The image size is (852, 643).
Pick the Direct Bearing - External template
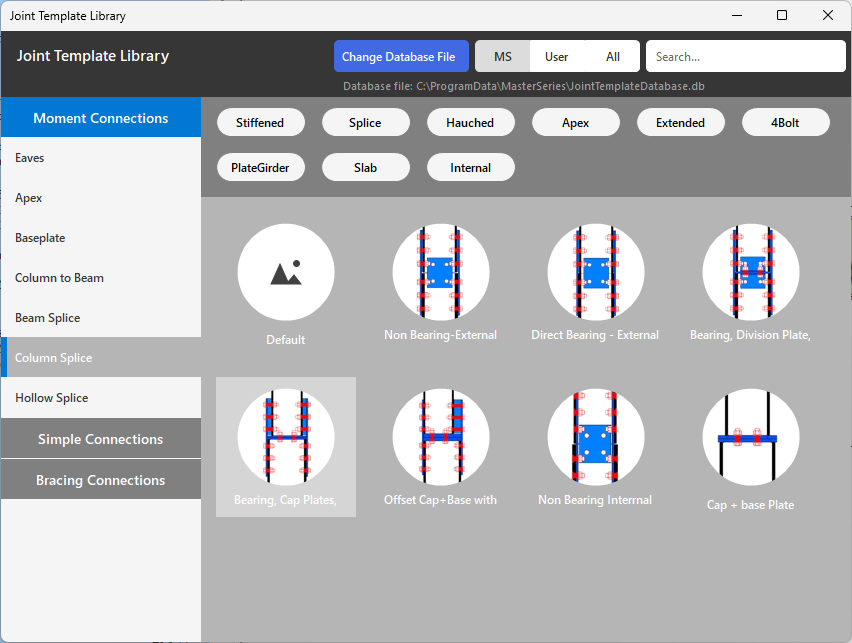pos(595,272)
